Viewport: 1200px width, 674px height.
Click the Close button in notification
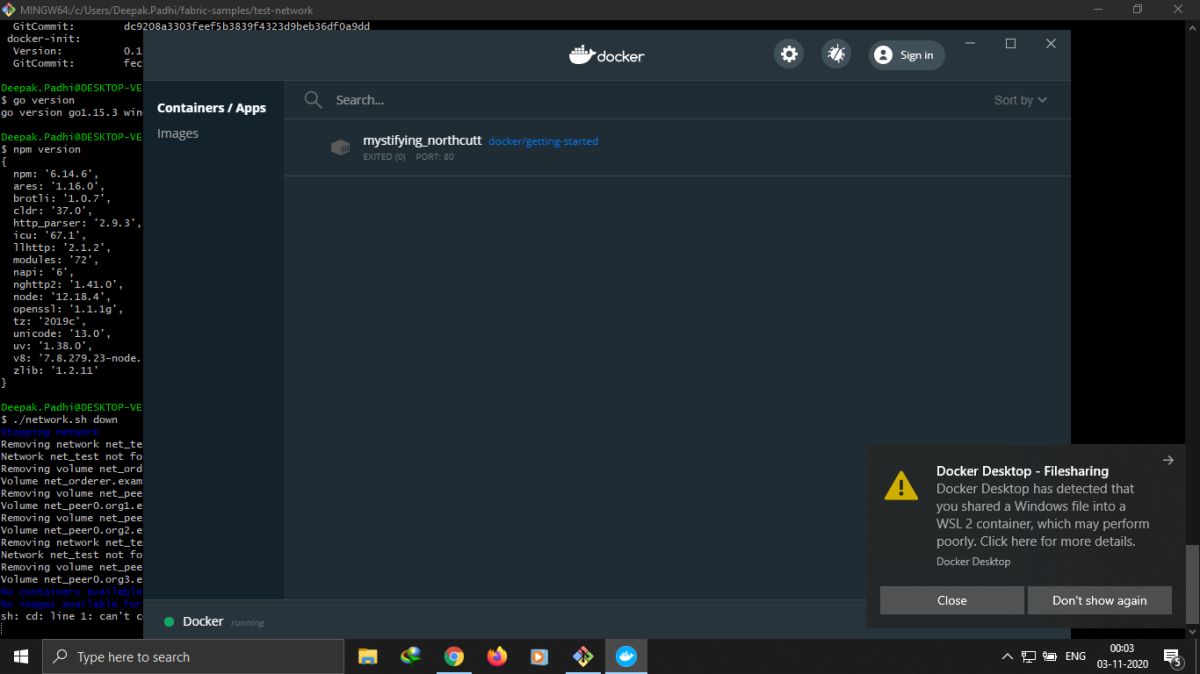(952, 600)
